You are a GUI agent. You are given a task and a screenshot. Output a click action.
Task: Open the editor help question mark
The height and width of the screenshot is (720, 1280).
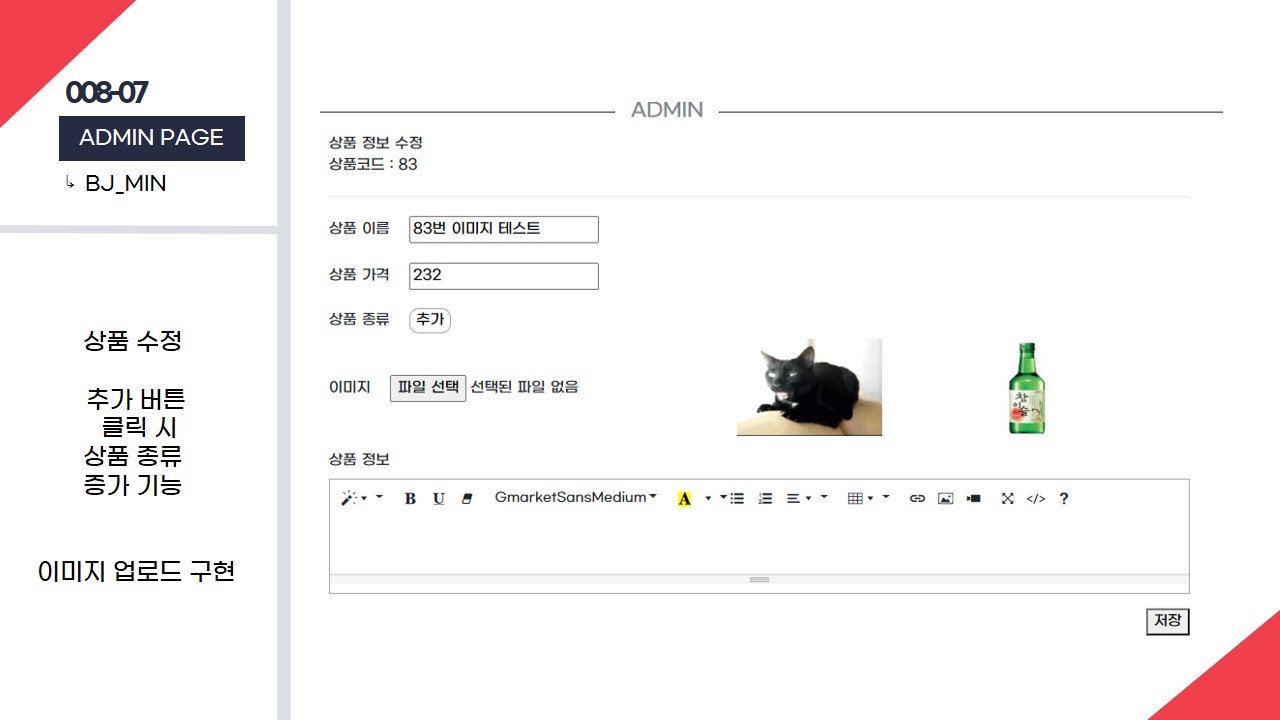tap(1063, 499)
